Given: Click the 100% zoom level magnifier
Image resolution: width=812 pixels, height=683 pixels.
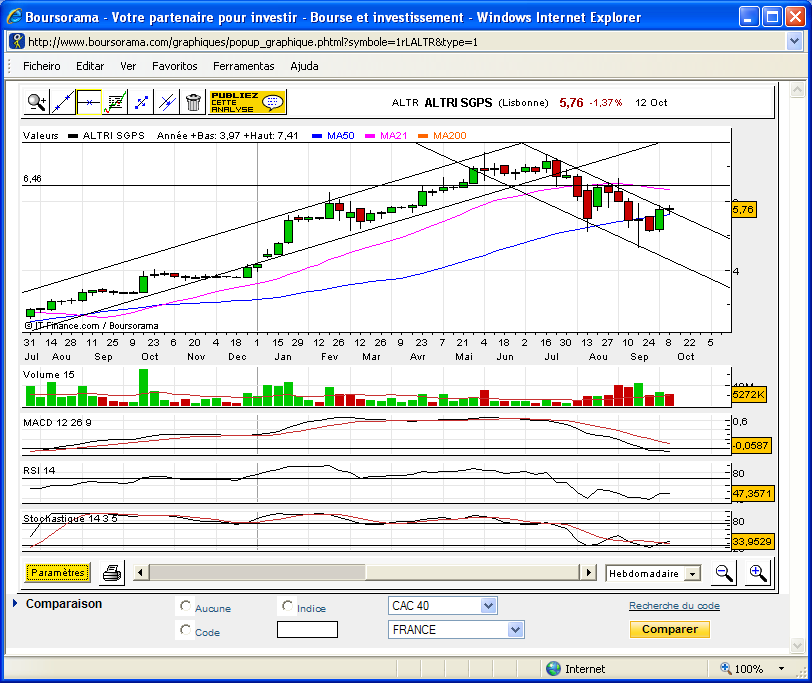Looking at the screenshot, I should click(726, 669).
